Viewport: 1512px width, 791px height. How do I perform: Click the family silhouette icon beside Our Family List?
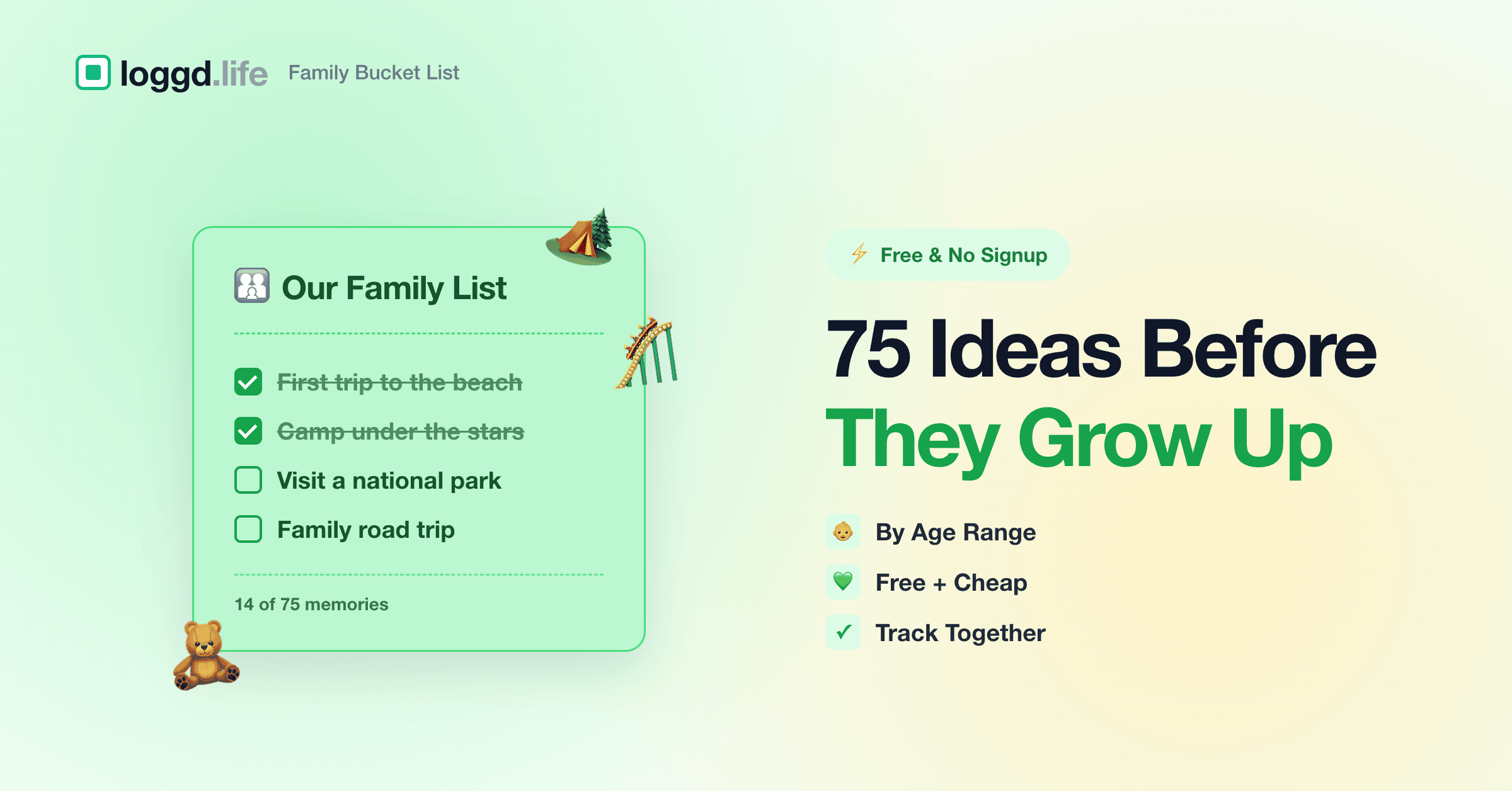click(x=252, y=285)
